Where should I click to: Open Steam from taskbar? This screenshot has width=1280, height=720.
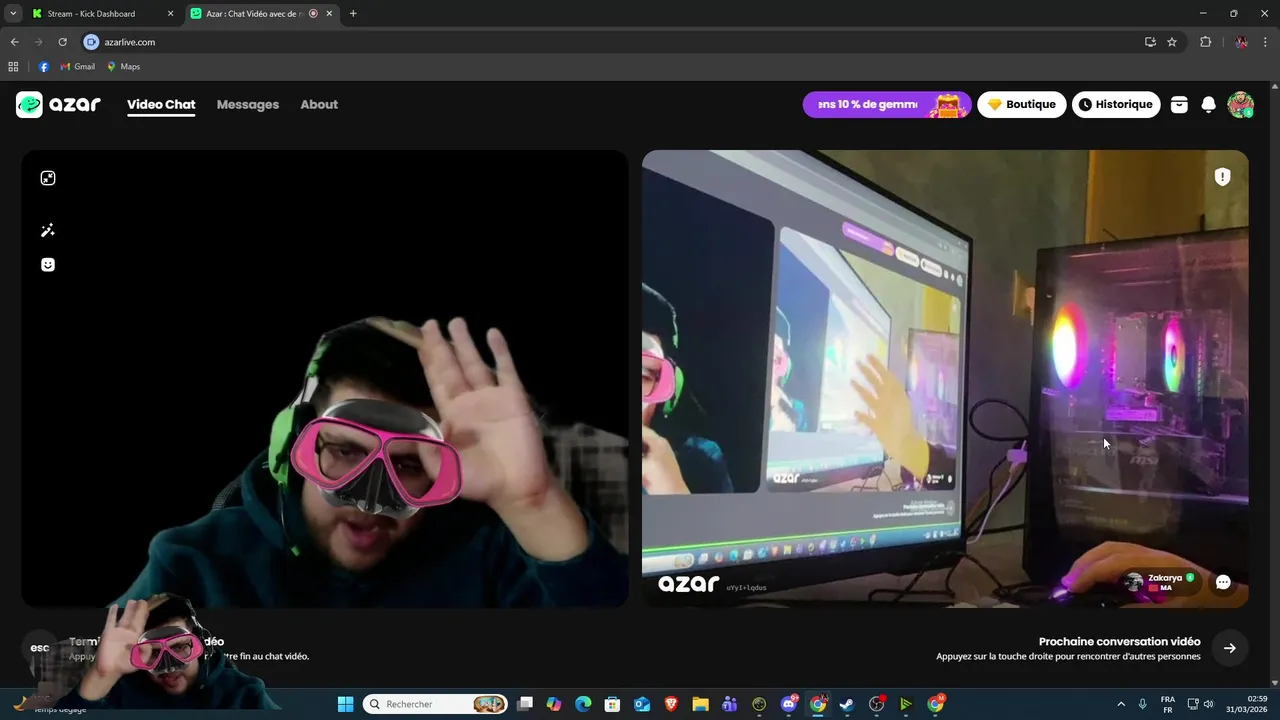click(847, 704)
